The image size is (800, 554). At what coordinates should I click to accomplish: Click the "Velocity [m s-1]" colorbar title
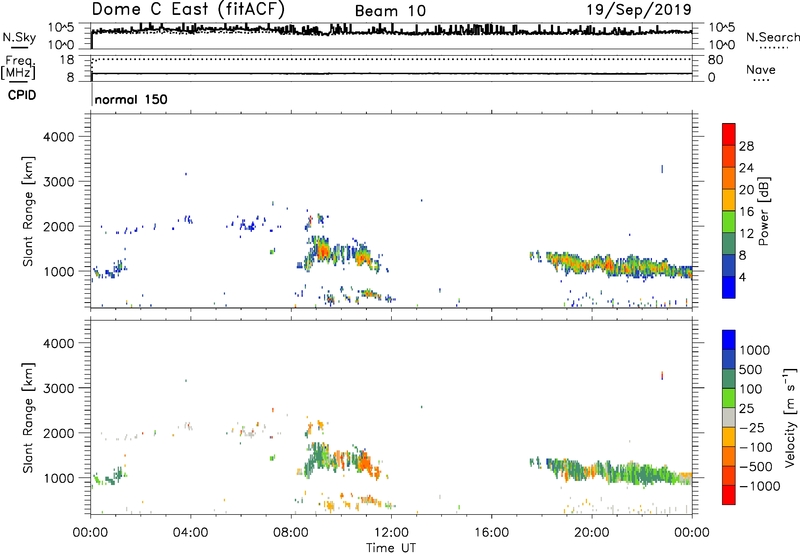pos(790,417)
